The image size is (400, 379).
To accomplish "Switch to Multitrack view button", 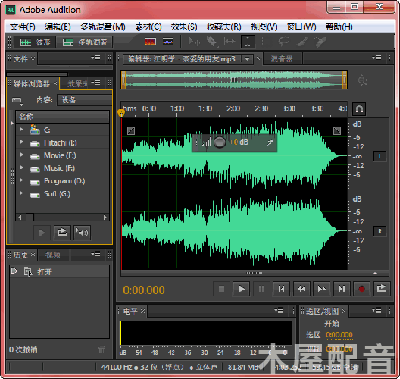I will [x=85, y=42].
